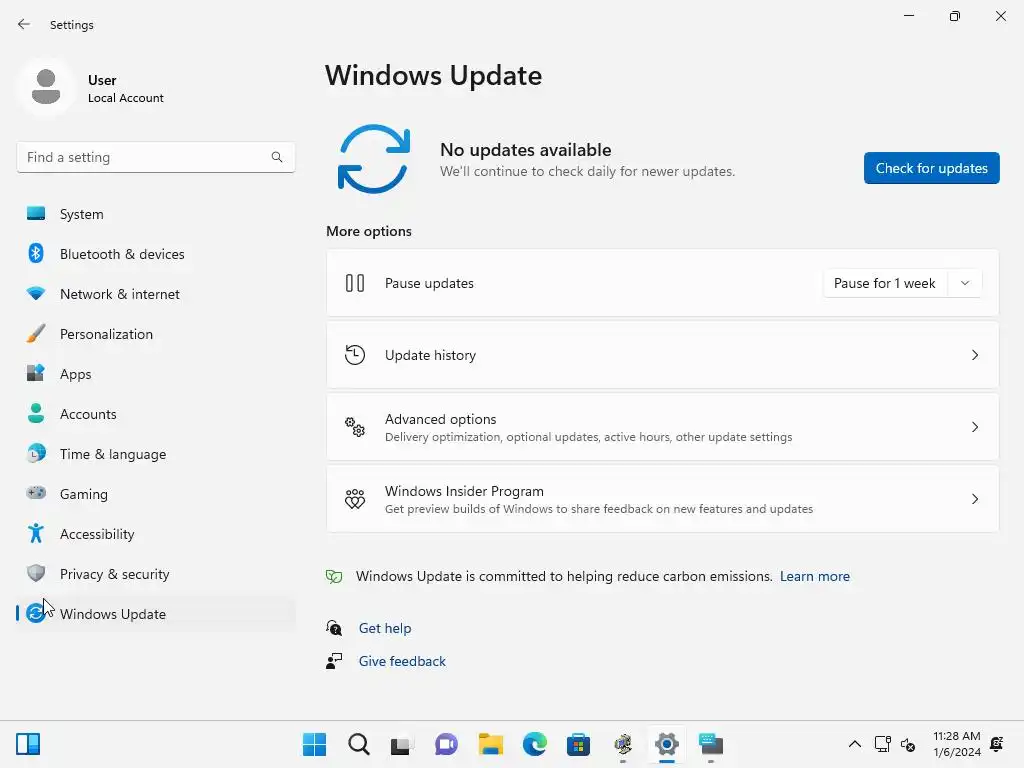Click the Accessibility figure icon
This screenshot has width=1024, height=768.
[36, 534]
